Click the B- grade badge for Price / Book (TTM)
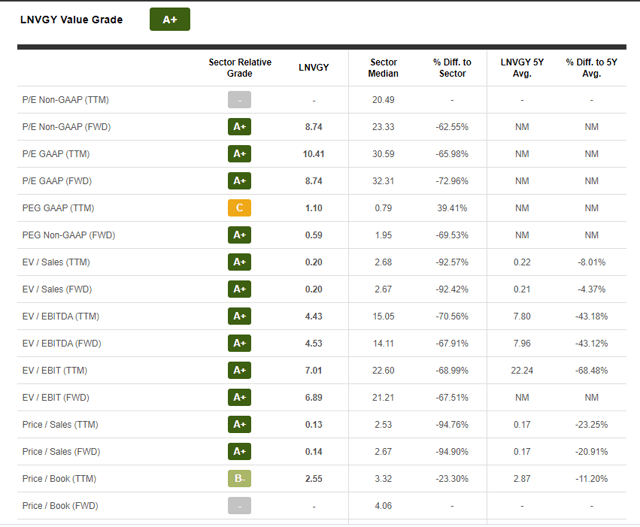The width and height of the screenshot is (640, 527). 239,478
